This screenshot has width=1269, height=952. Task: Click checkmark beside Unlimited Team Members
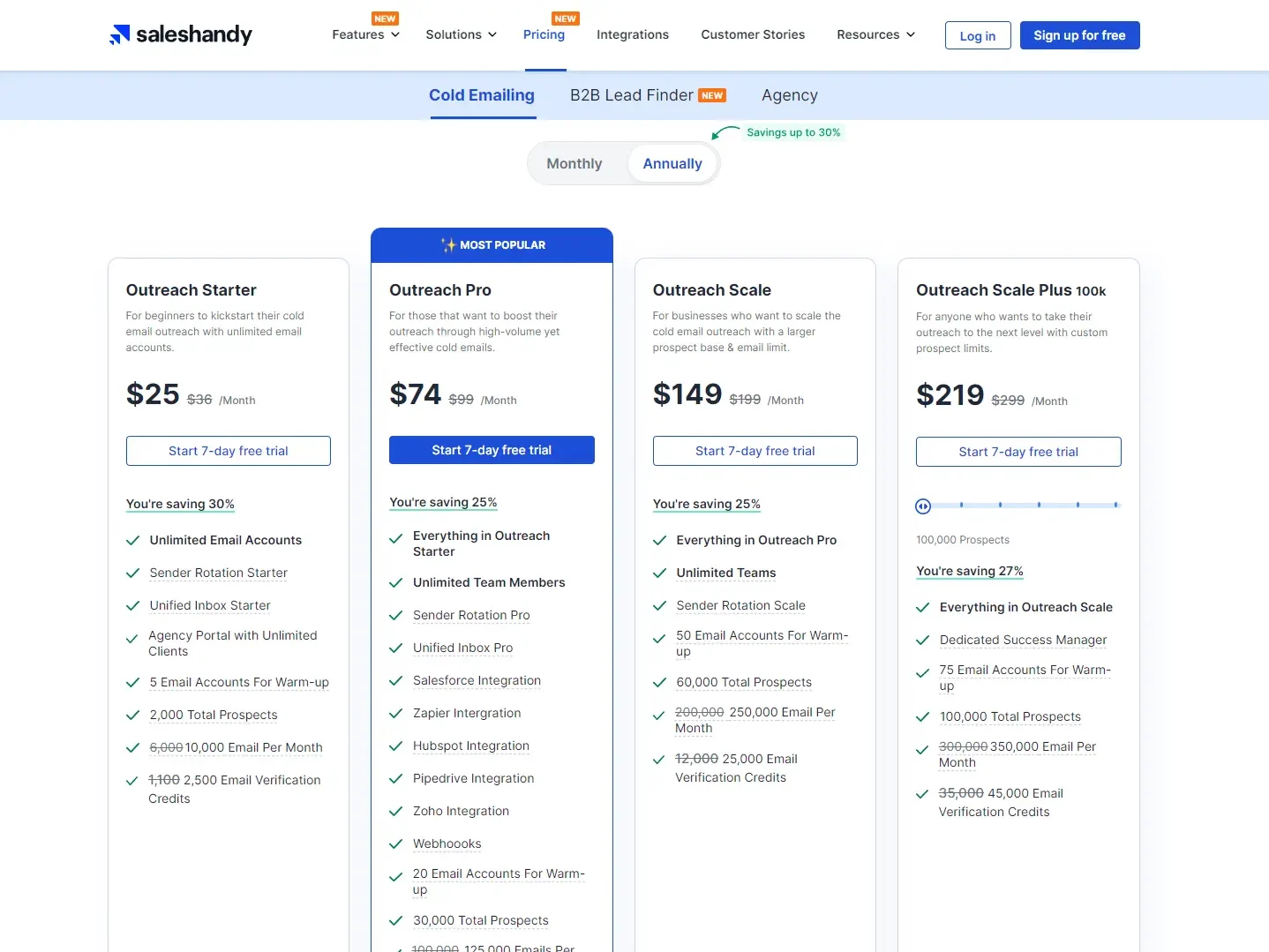point(396,582)
